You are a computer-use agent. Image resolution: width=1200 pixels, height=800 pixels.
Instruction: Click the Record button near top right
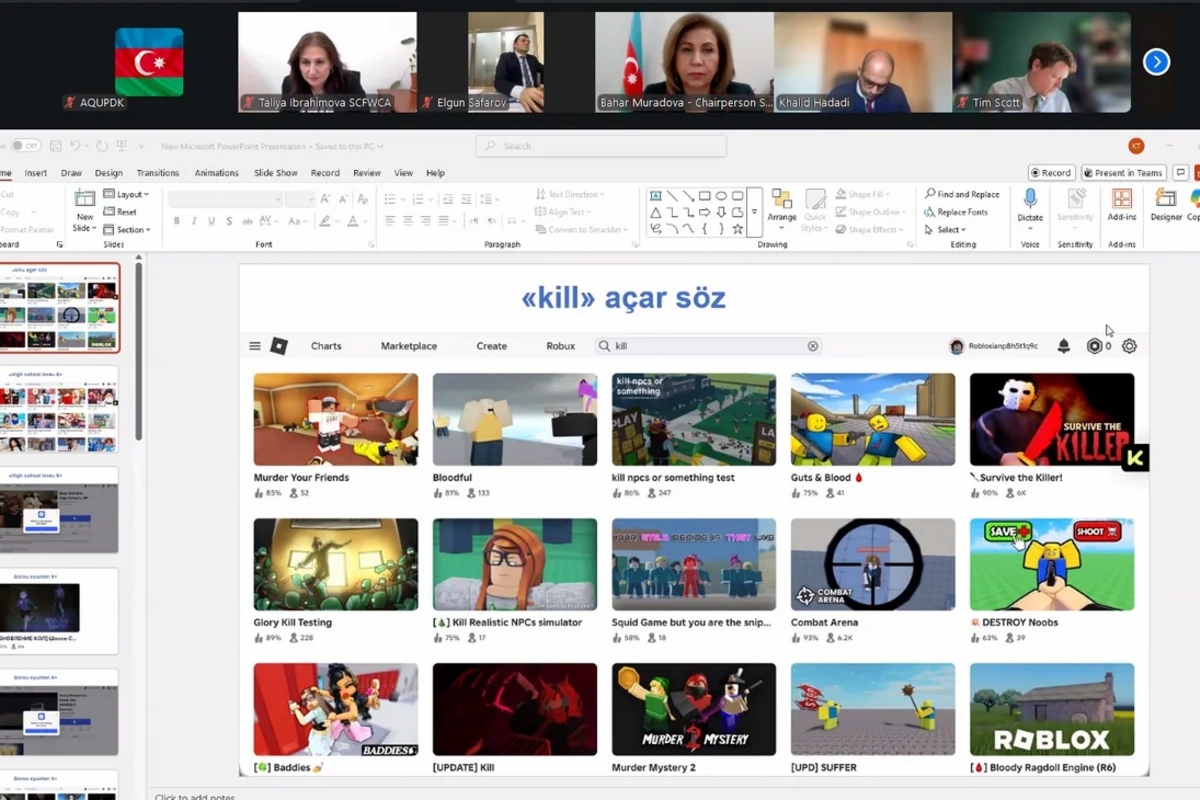[1050, 171]
